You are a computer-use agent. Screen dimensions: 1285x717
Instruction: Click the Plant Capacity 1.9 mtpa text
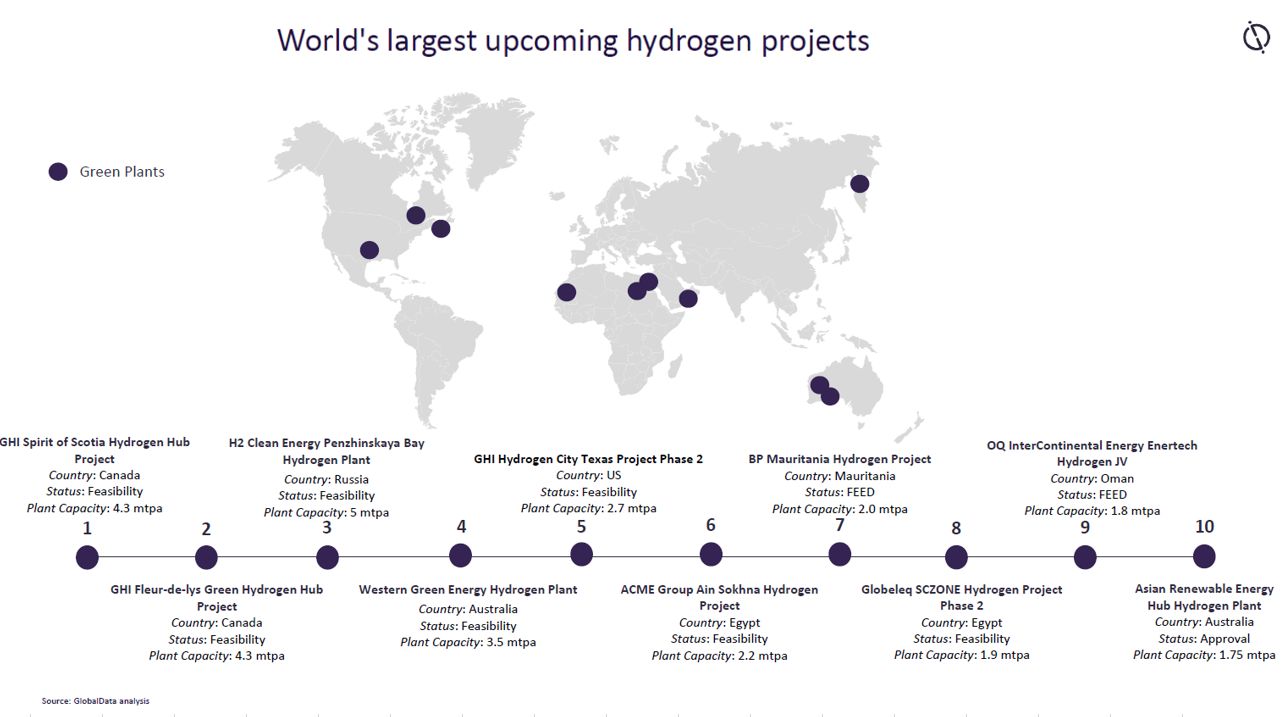(961, 655)
